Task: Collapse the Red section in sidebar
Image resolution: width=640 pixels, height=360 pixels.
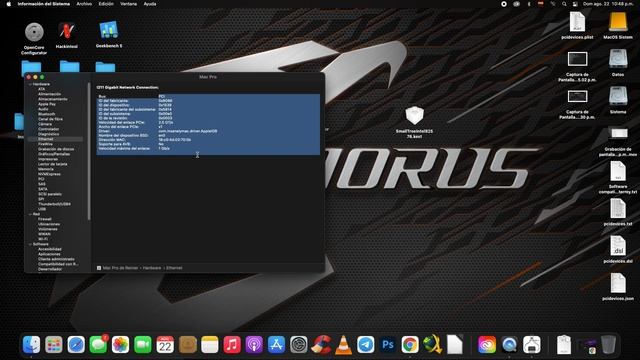Action: 30,214
